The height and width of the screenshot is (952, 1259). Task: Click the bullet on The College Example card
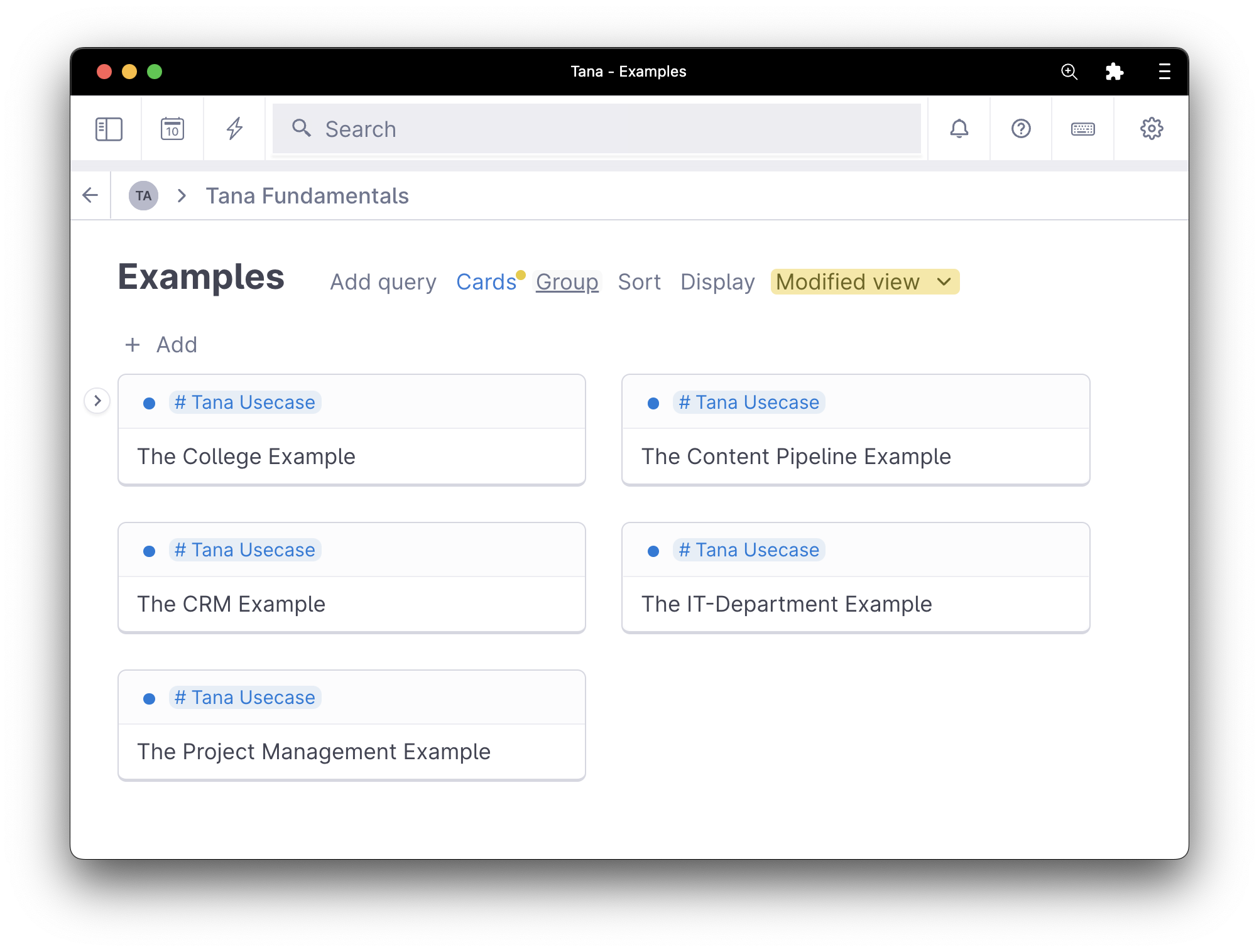(150, 403)
